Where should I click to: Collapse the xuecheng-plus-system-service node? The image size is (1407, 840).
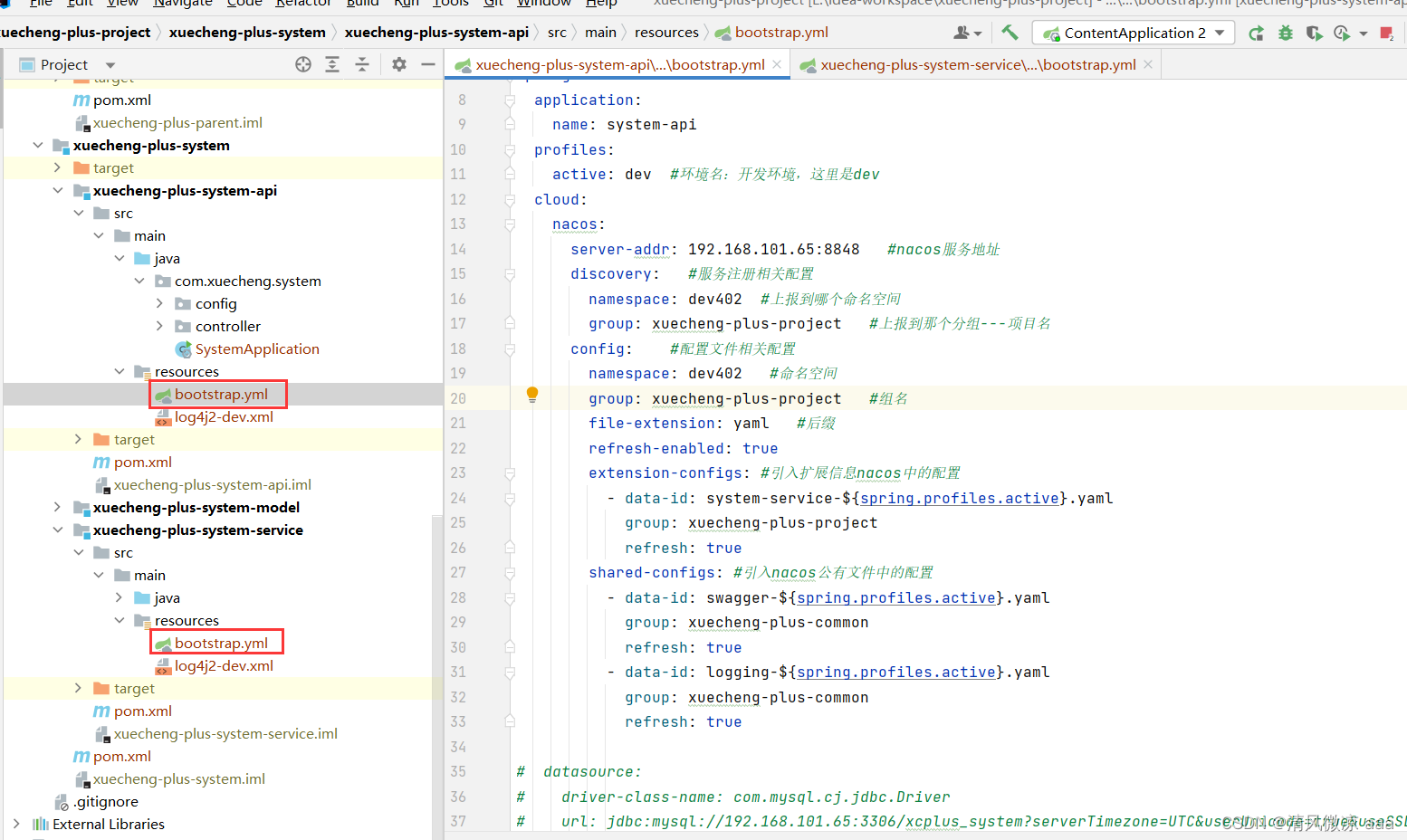click(x=58, y=530)
